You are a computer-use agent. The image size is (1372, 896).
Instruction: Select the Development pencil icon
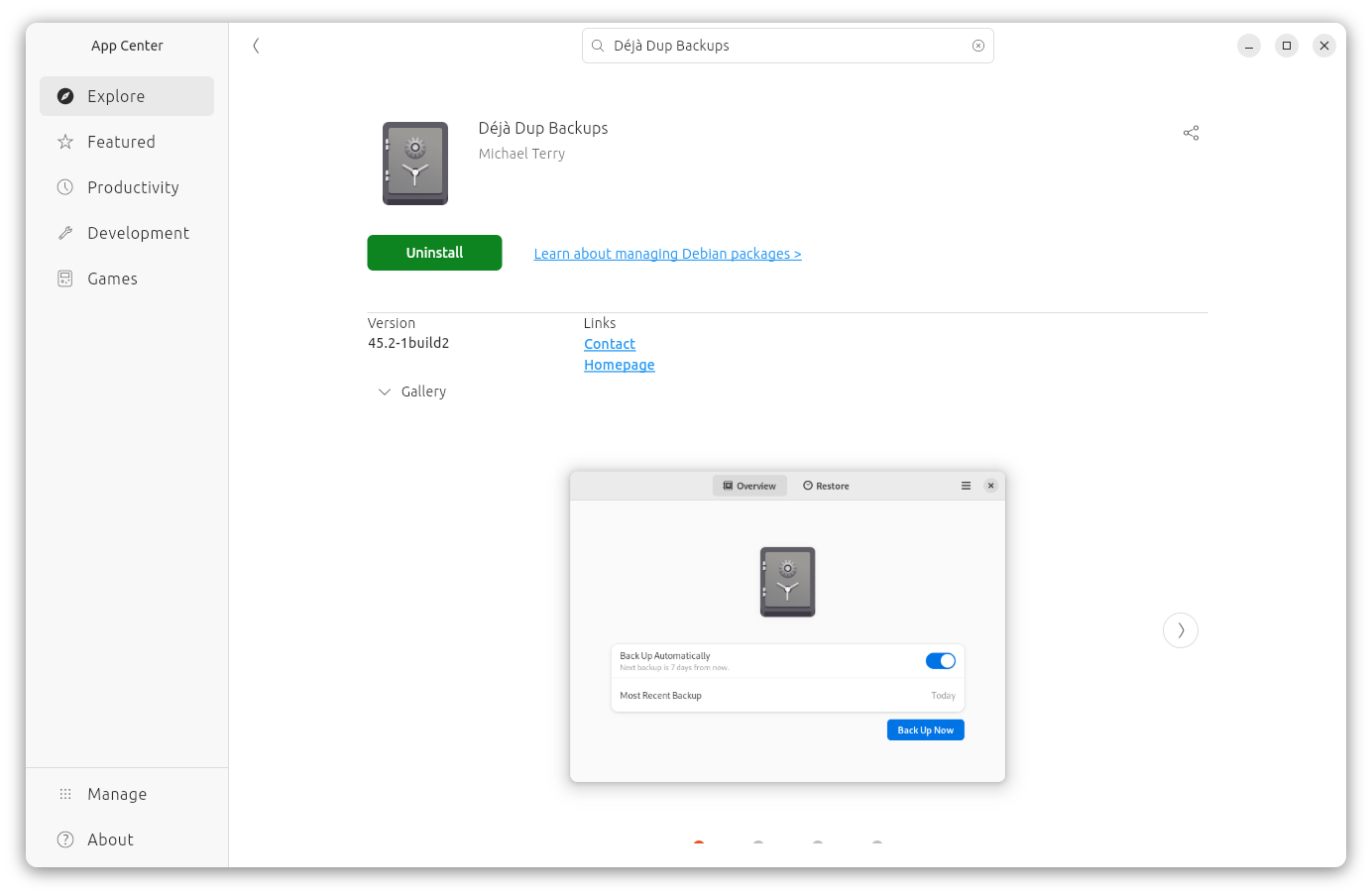pos(64,232)
